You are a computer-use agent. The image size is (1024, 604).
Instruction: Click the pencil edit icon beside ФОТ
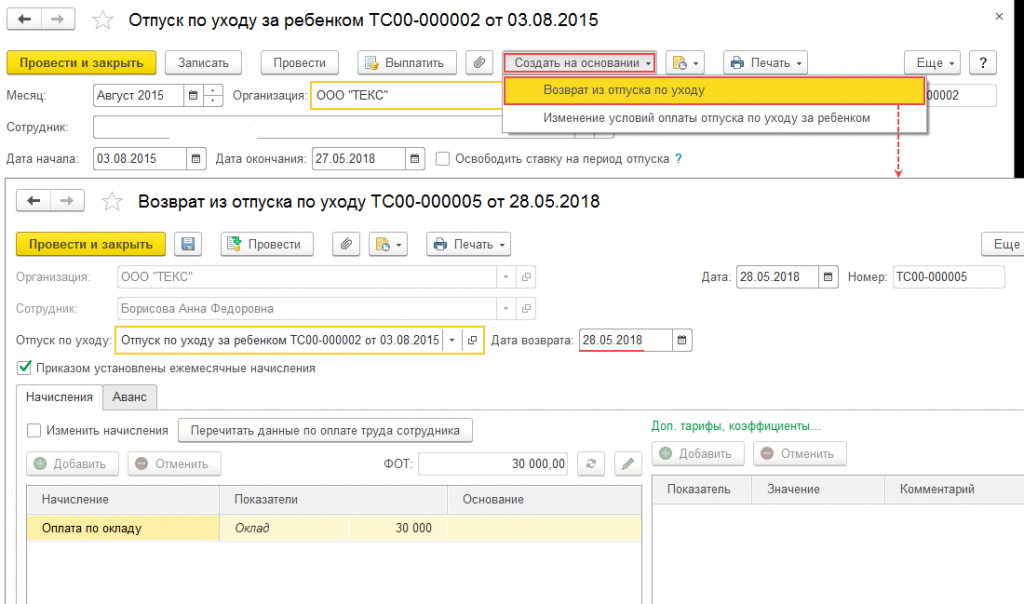point(627,463)
